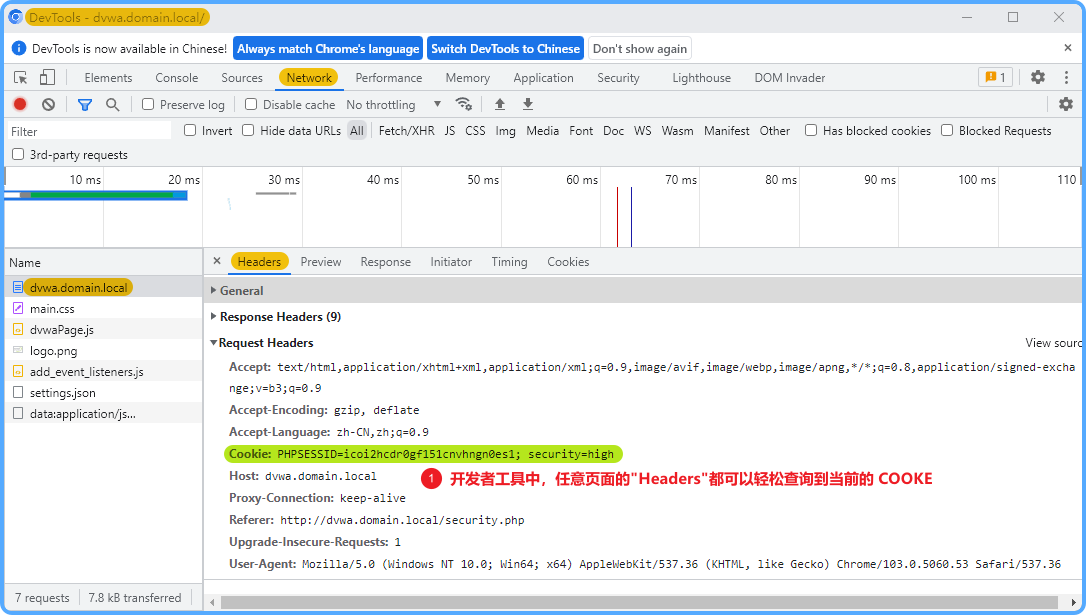
Task: Switch to the Console tab
Action: click(177, 78)
